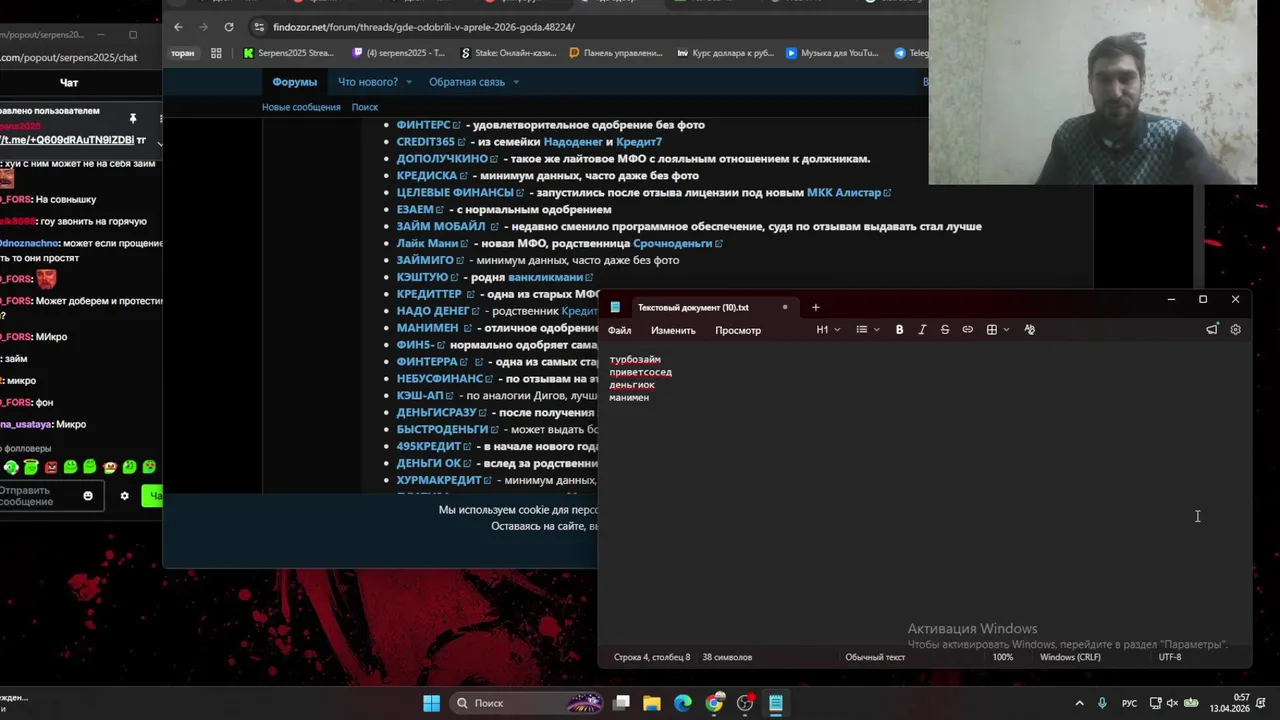Open the ФИНТЕРС link in forum list

pyautogui.click(x=423, y=125)
